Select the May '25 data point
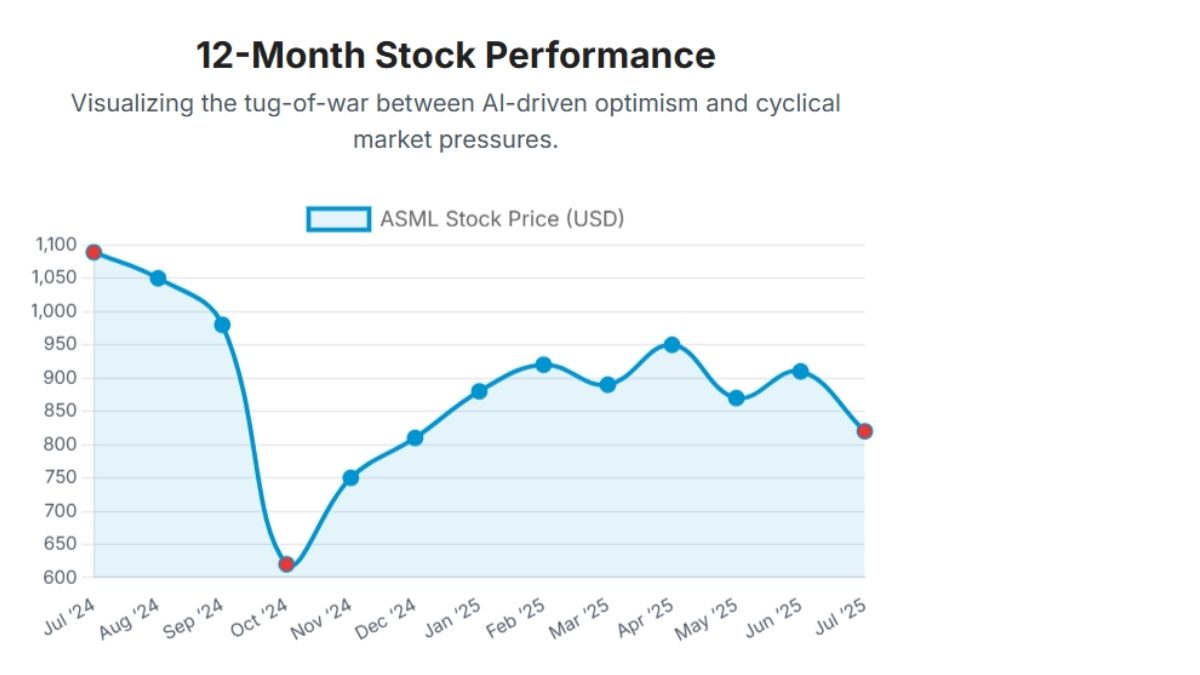The width and height of the screenshot is (1200, 675). (737, 398)
